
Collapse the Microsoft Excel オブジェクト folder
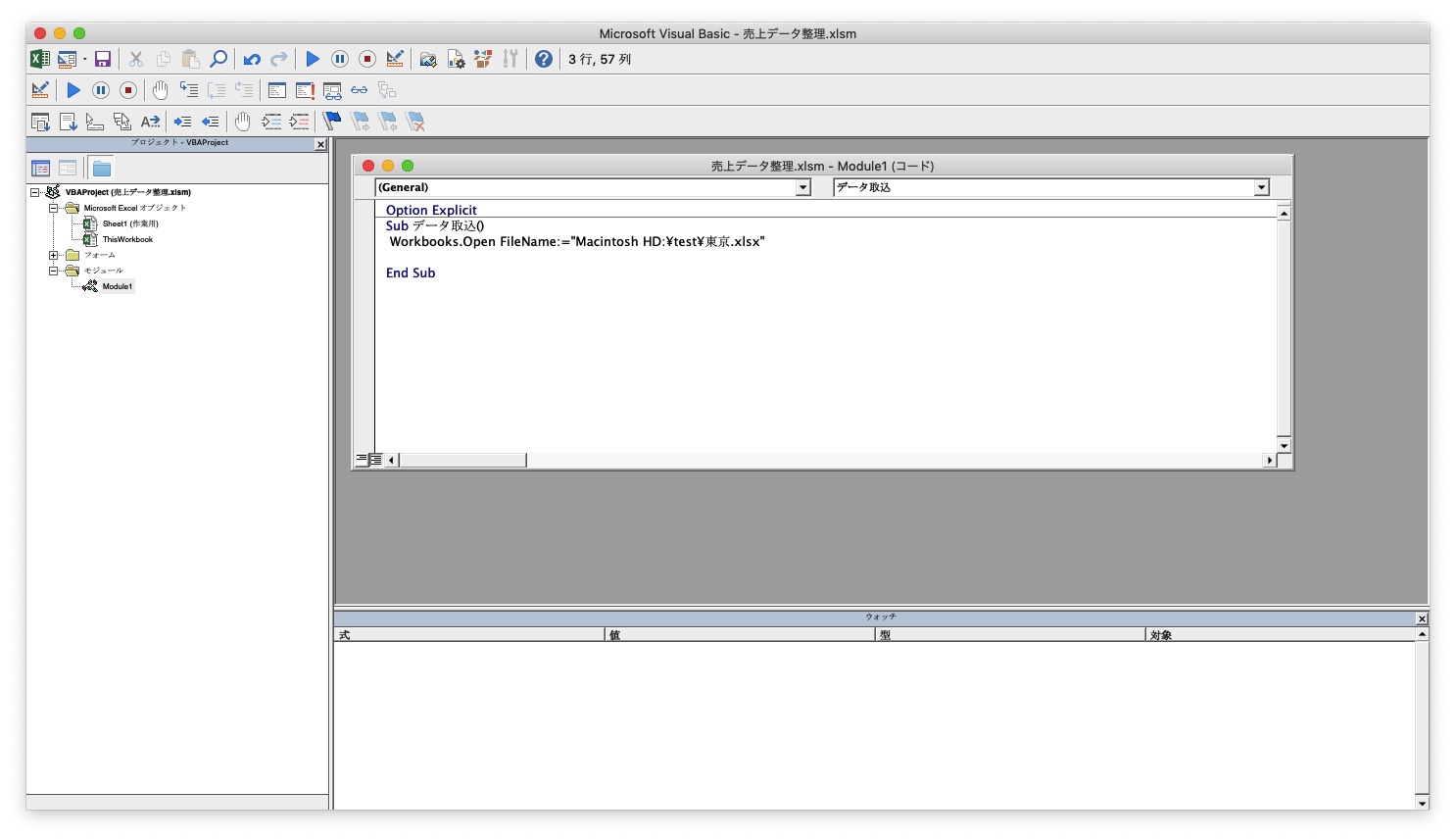pos(54,208)
